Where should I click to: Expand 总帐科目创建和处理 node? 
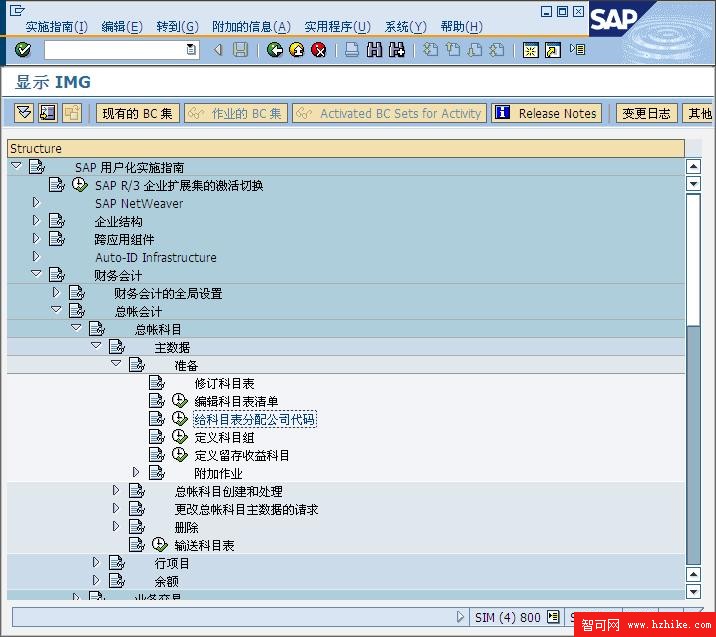(116, 490)
